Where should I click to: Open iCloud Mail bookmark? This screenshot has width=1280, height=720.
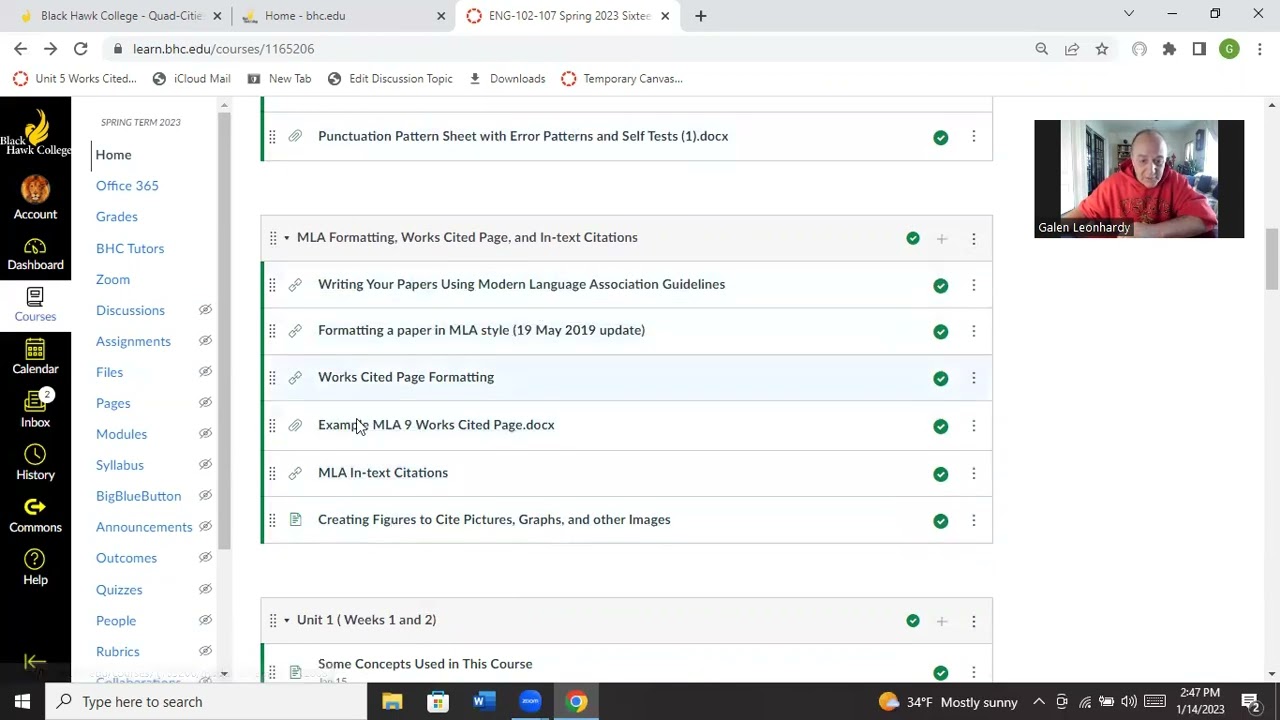(191, 78)
